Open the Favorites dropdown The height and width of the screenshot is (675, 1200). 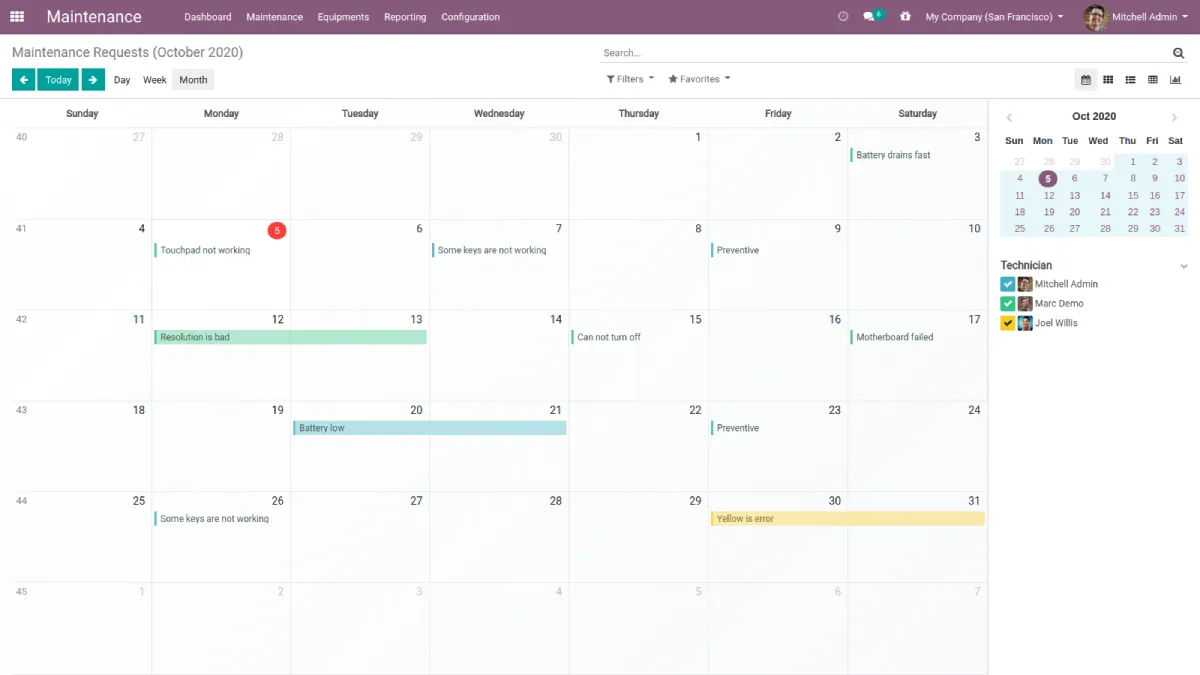699,79
